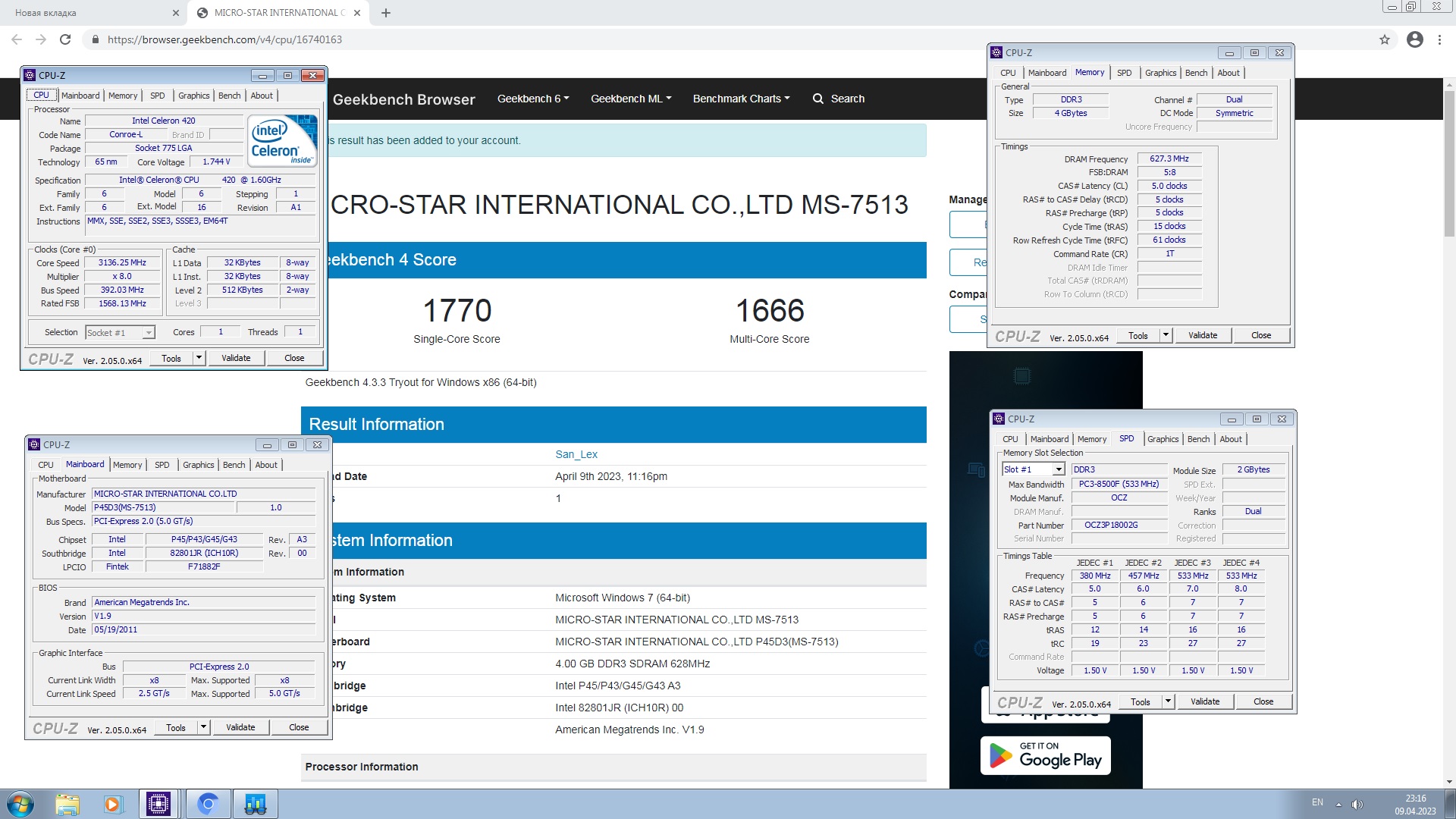Click Close in the Memory window
1456x819 pixels.
tap(1261, 335)
